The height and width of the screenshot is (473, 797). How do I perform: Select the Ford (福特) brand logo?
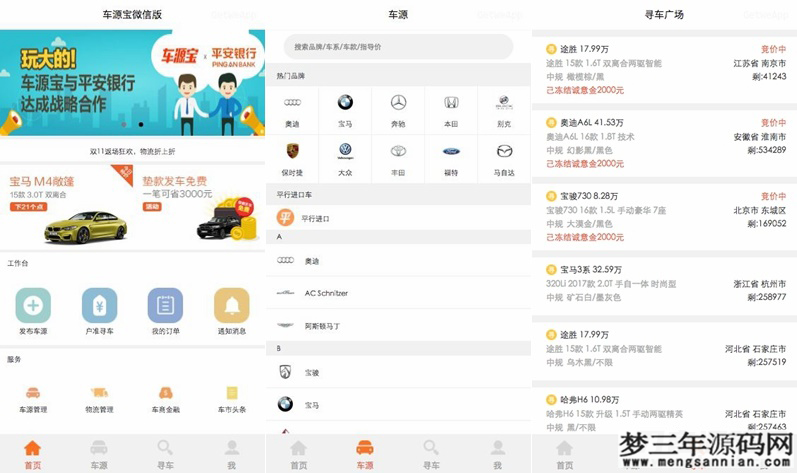coord(451,151)
